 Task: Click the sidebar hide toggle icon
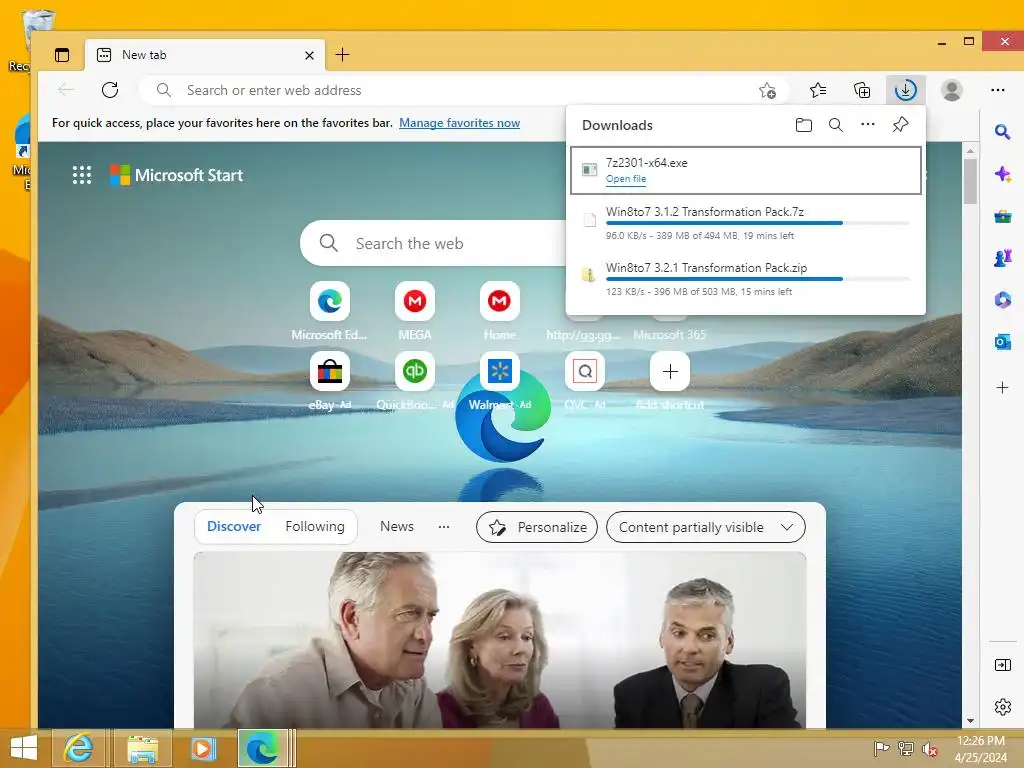tap(1002, 665)
